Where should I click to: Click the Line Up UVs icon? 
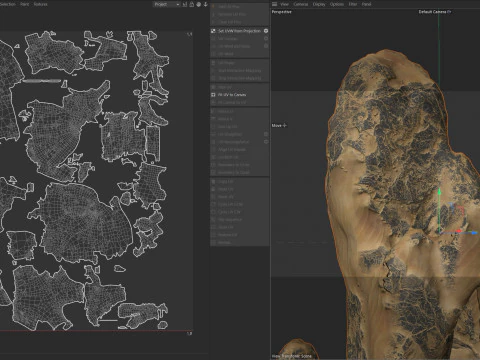coord(213,127)
